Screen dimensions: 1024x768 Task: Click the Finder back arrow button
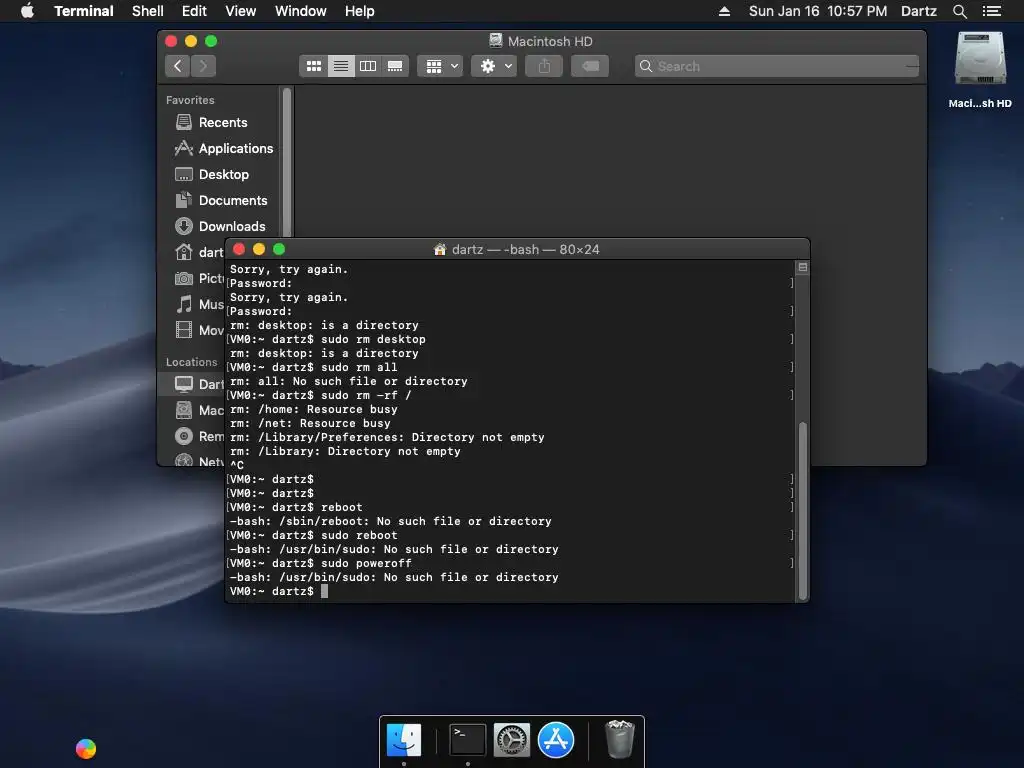[x=178, y=66]
